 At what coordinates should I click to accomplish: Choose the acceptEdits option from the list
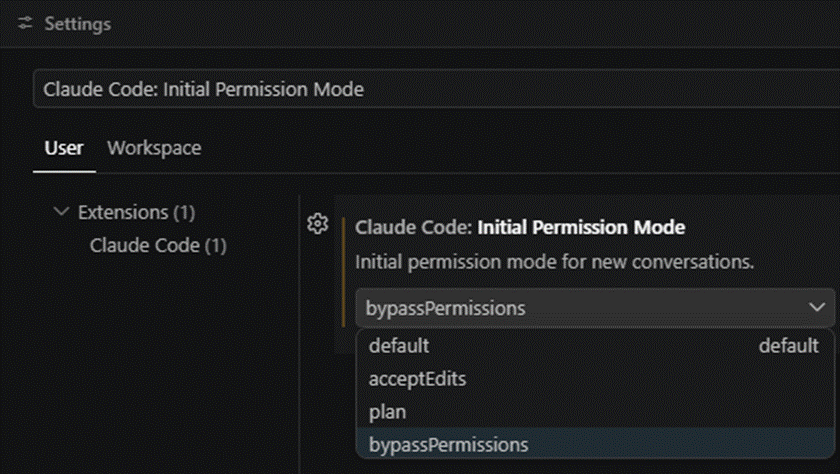click(595, 379)
